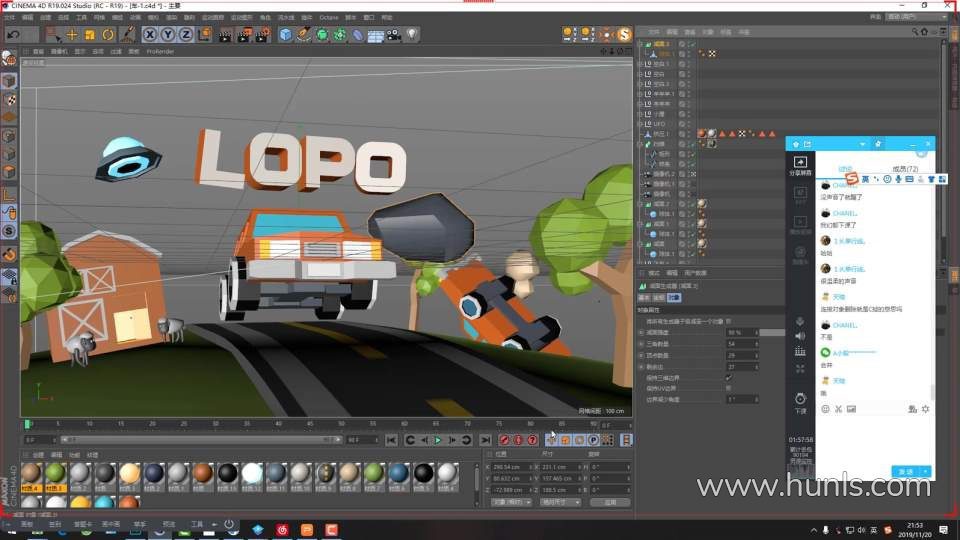The width and height of the screenshot is (960, 540).
Task: Open the object coordinate system dropdown
Action: pyautogui.click(x=513, y=502)
